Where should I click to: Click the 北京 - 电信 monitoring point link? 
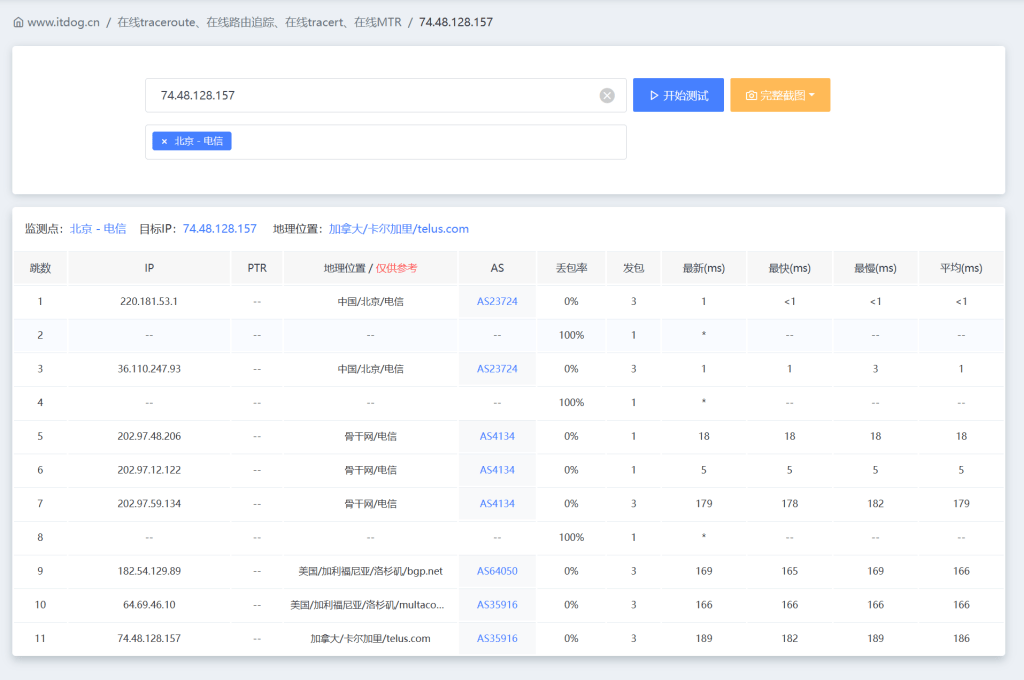(x=98, y=229)
